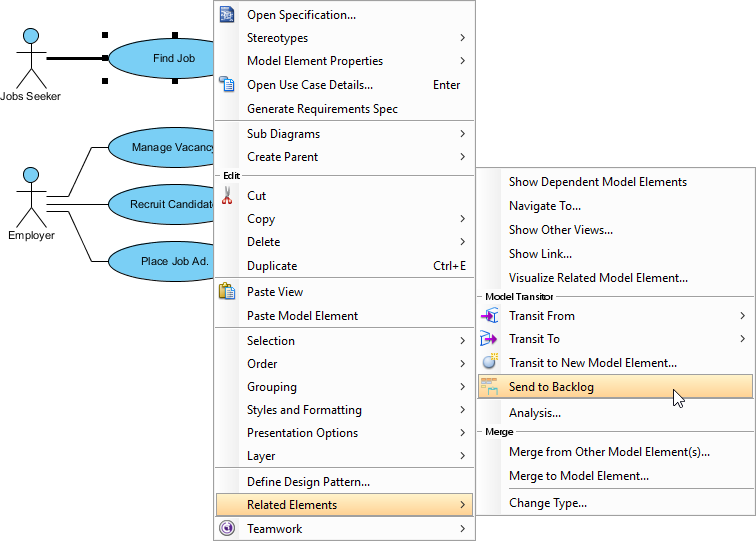Choose Analysis... in the submenu

(615, 413)
